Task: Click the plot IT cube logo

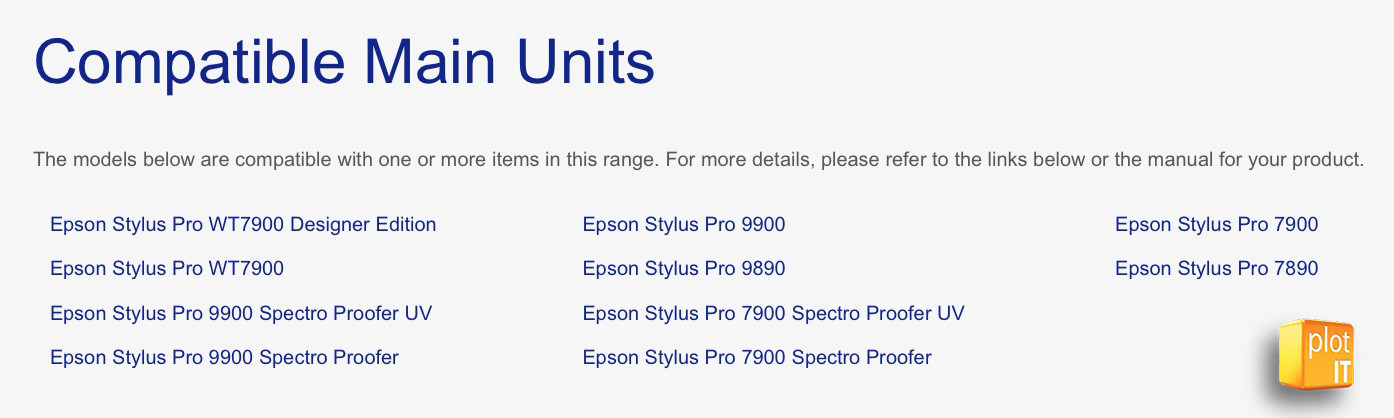Action: (x=1317, y=355)
